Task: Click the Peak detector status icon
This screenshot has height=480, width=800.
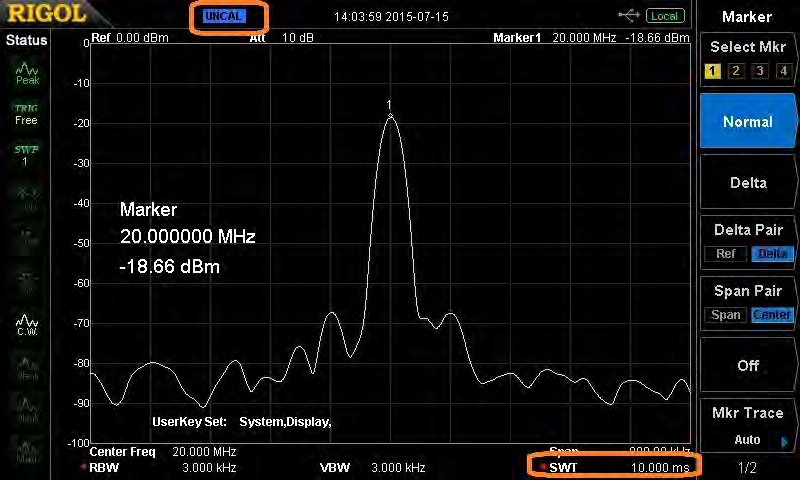Action: [x=27, y=73]
